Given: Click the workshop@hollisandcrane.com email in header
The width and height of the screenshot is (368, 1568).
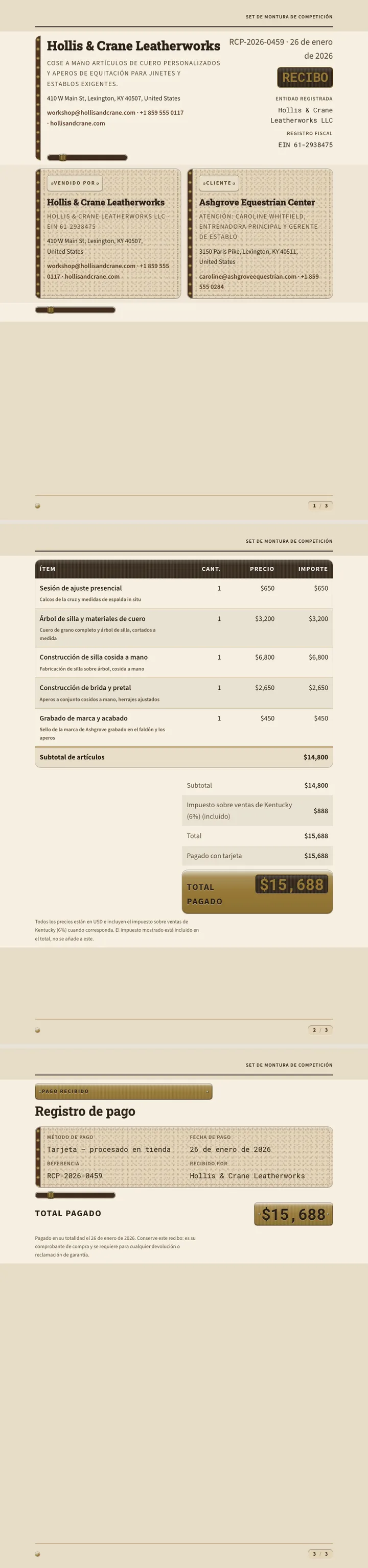Looking at the screenshot, I should coord(91,113).
